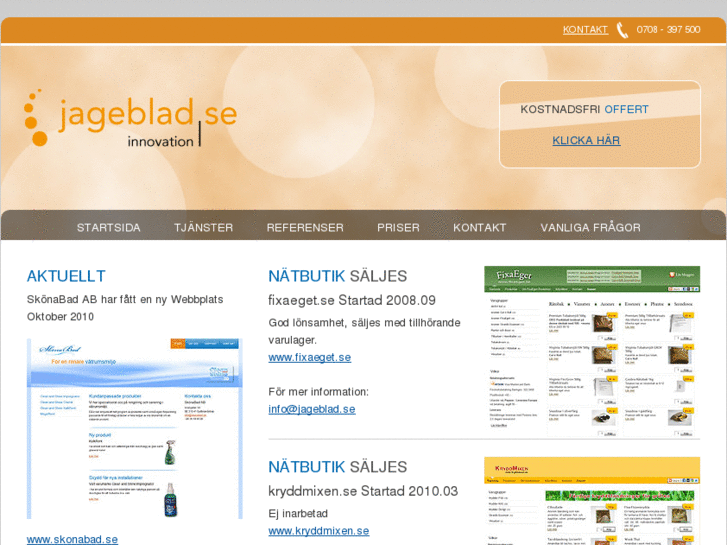
Task: Visit the www.skonabad.se link
Action: tap(72, 539)
